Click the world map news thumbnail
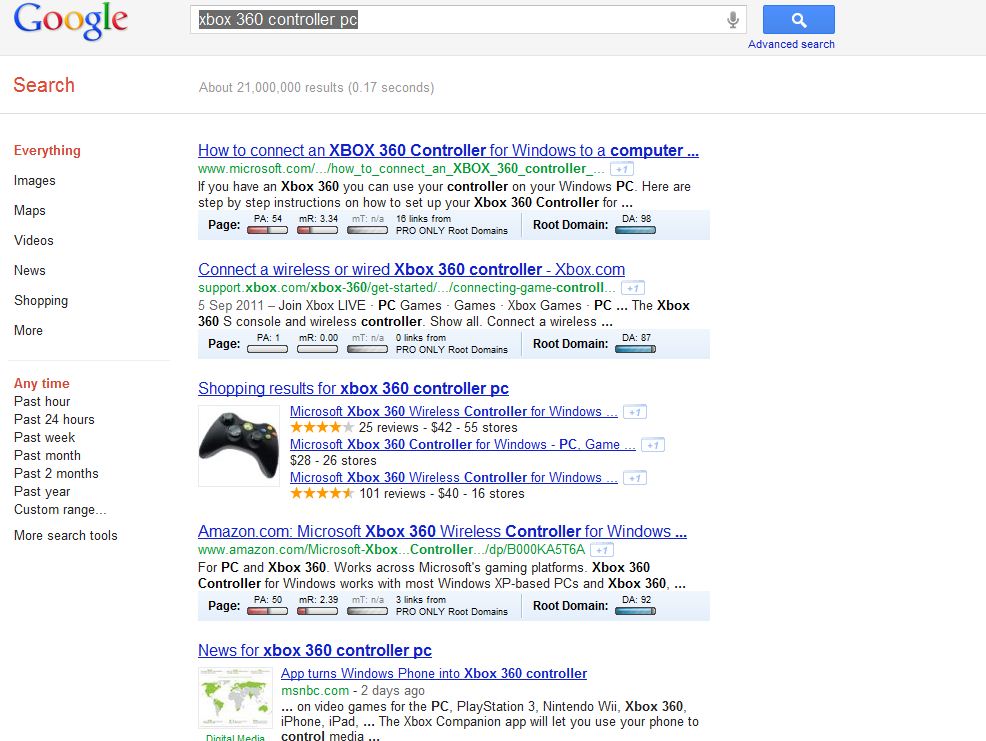Screen dimensions: 986x741 [x=235, y=698]
